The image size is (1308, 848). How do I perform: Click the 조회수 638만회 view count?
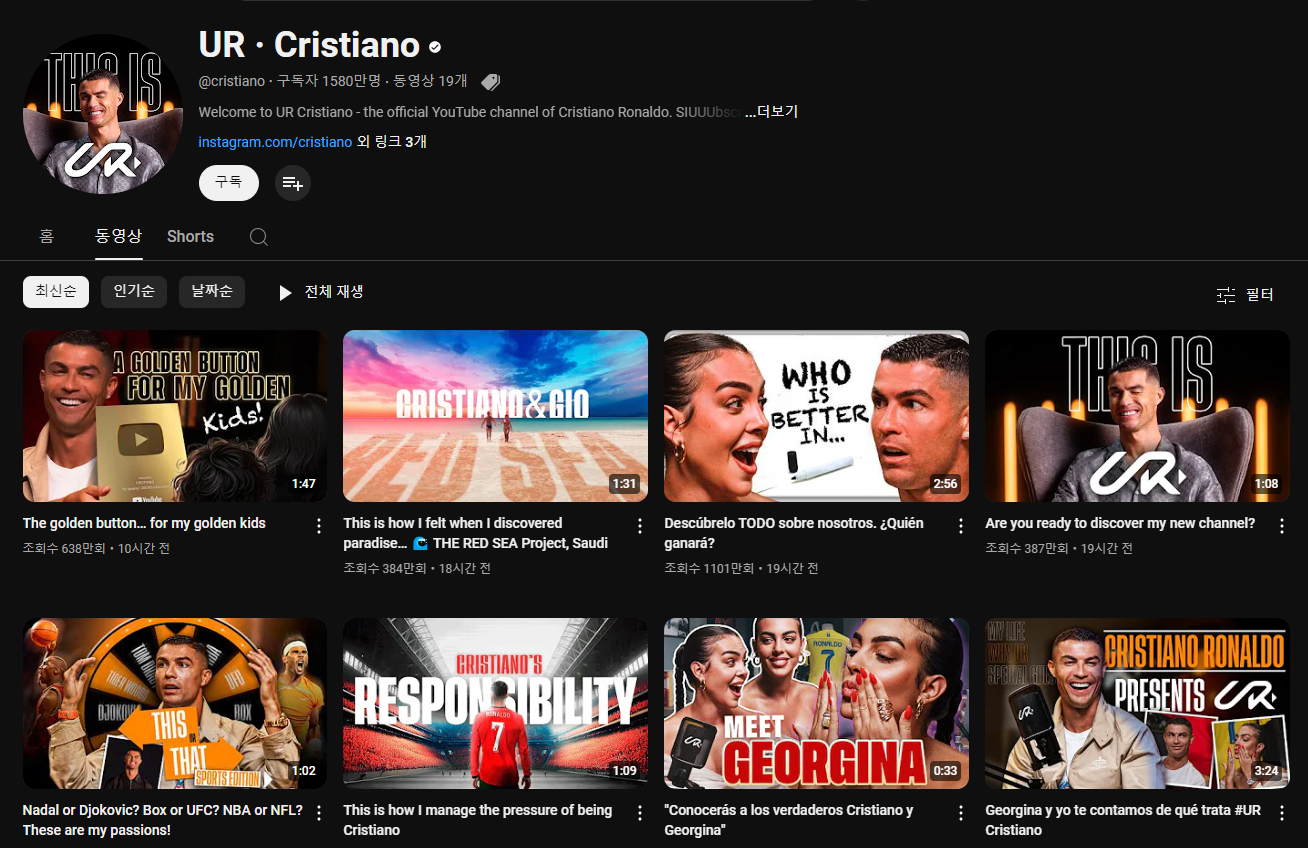66,549
